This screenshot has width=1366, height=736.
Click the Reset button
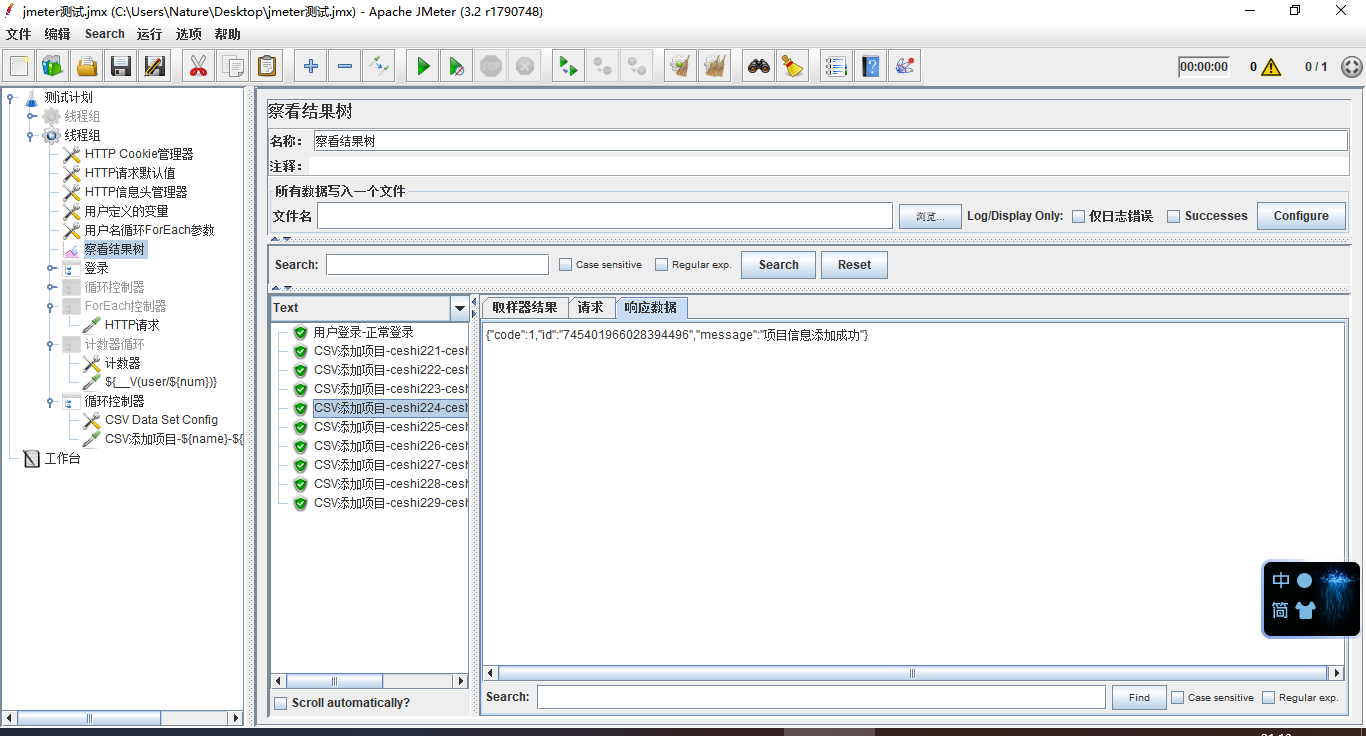tap(854, 265)
